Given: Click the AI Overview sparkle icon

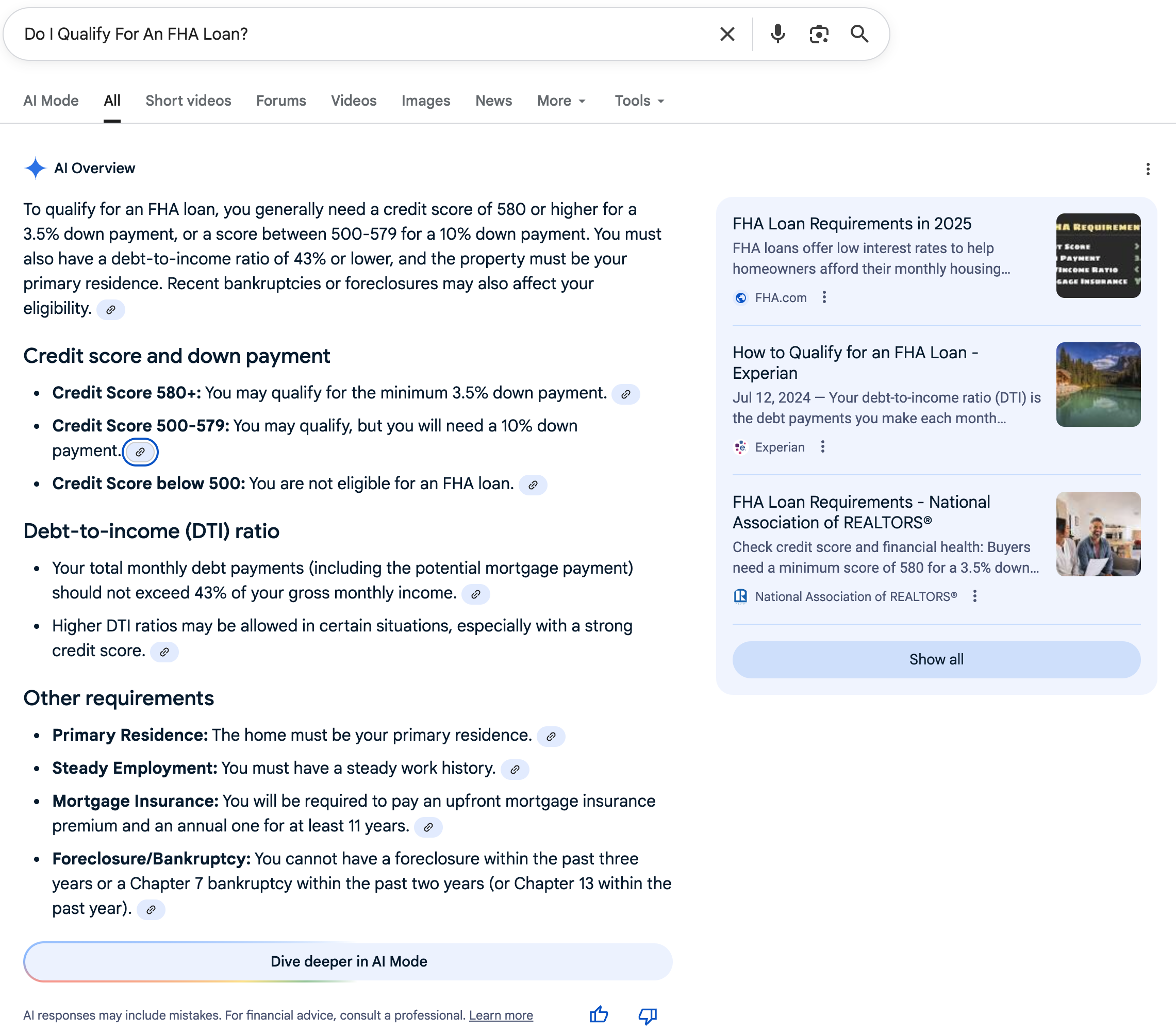Looking at the screenshot, I should coord(35,168).
